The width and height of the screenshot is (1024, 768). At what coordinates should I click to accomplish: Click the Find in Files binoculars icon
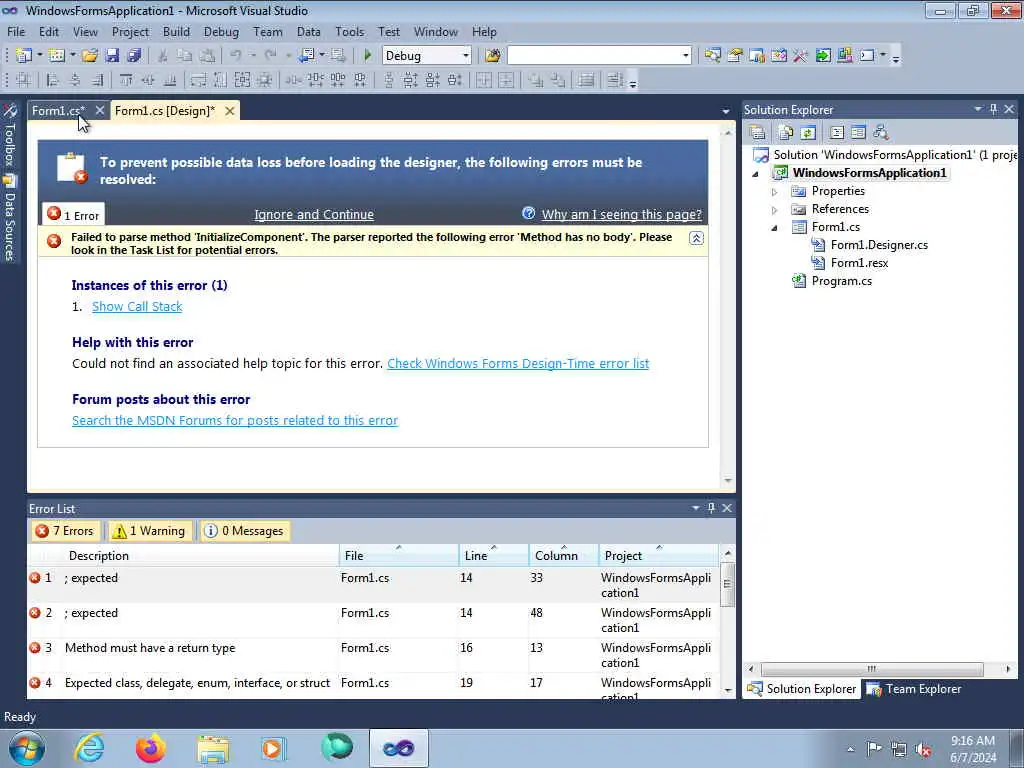pyautogui.click(x=493, y=56)
